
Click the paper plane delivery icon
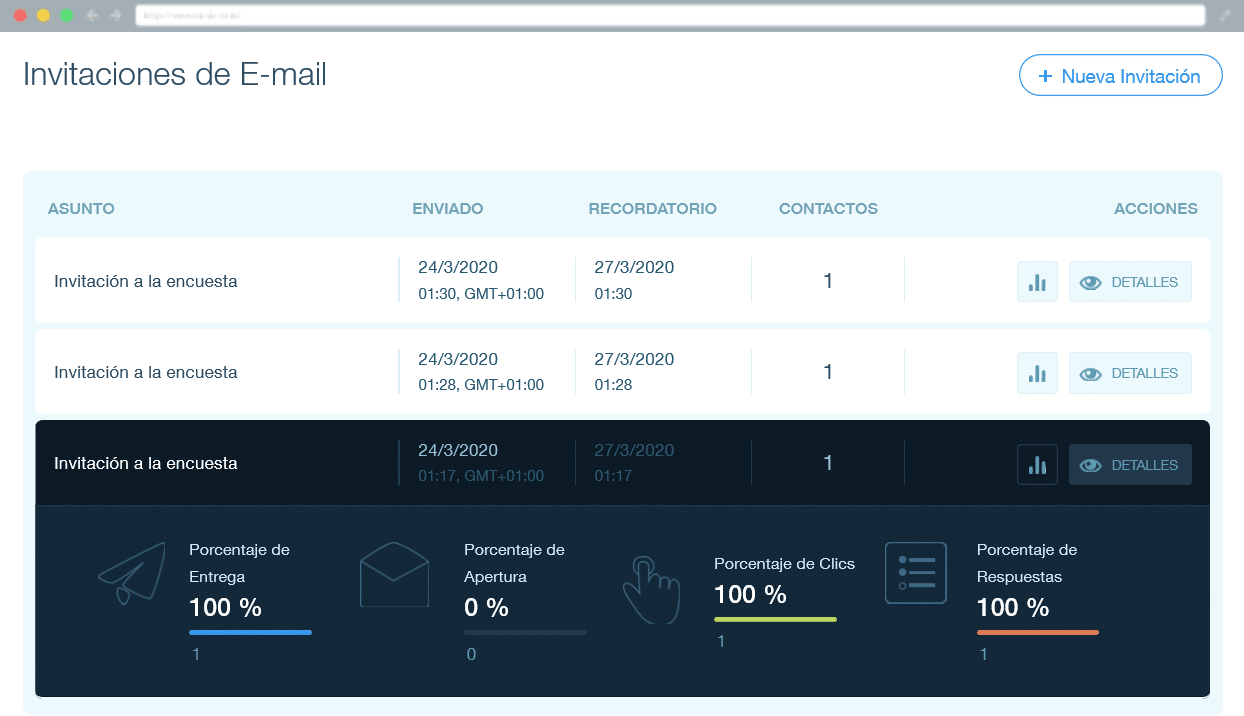132,573
